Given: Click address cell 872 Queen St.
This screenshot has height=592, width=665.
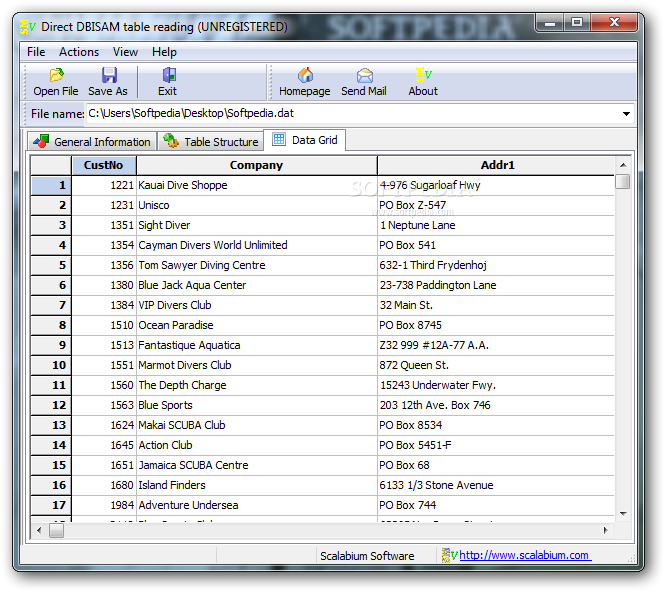Looking at the screenshot, I should pyautogui.click(x=496, y=365).
